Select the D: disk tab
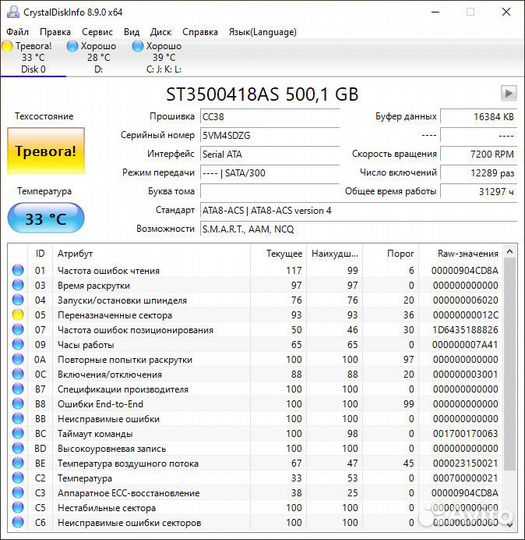Image resolution: width=525 pixels, height=540 pixels. [x=98, y=58]
